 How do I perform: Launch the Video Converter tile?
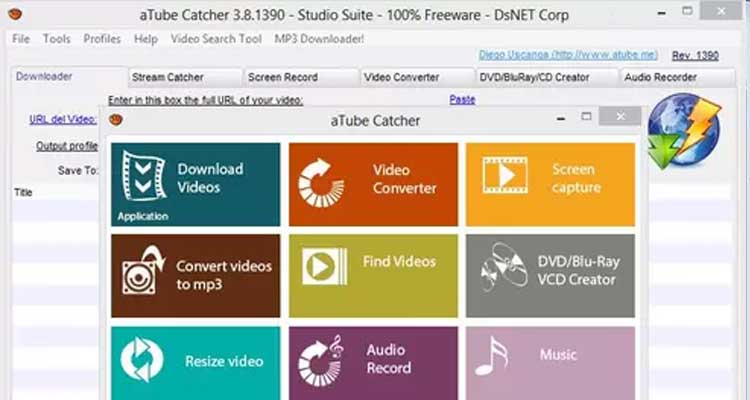click(x=373, y=184)
